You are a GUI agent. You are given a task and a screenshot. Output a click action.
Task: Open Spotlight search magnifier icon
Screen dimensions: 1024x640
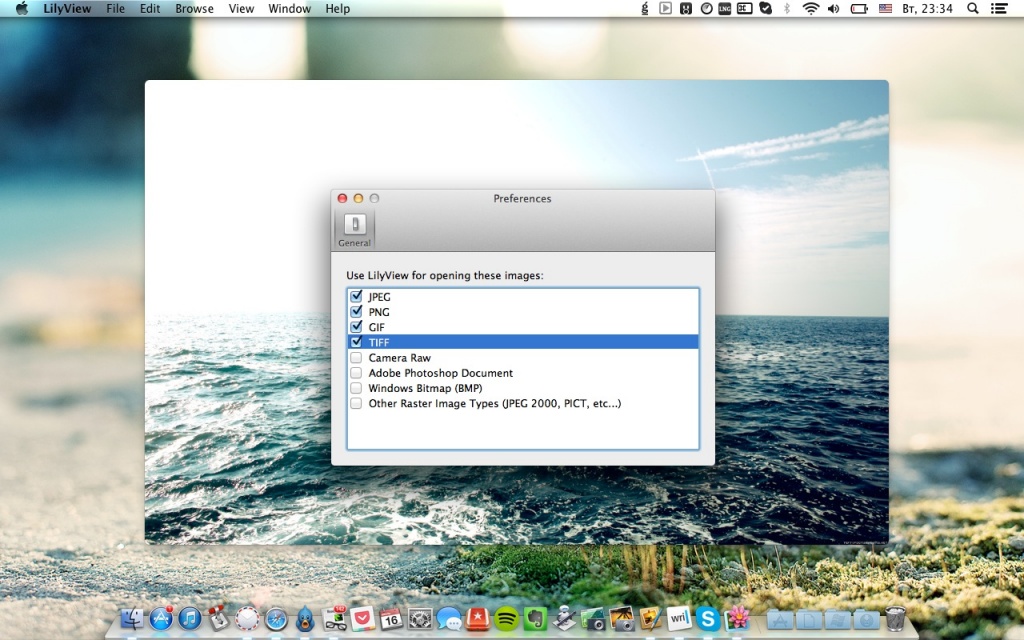972,9
